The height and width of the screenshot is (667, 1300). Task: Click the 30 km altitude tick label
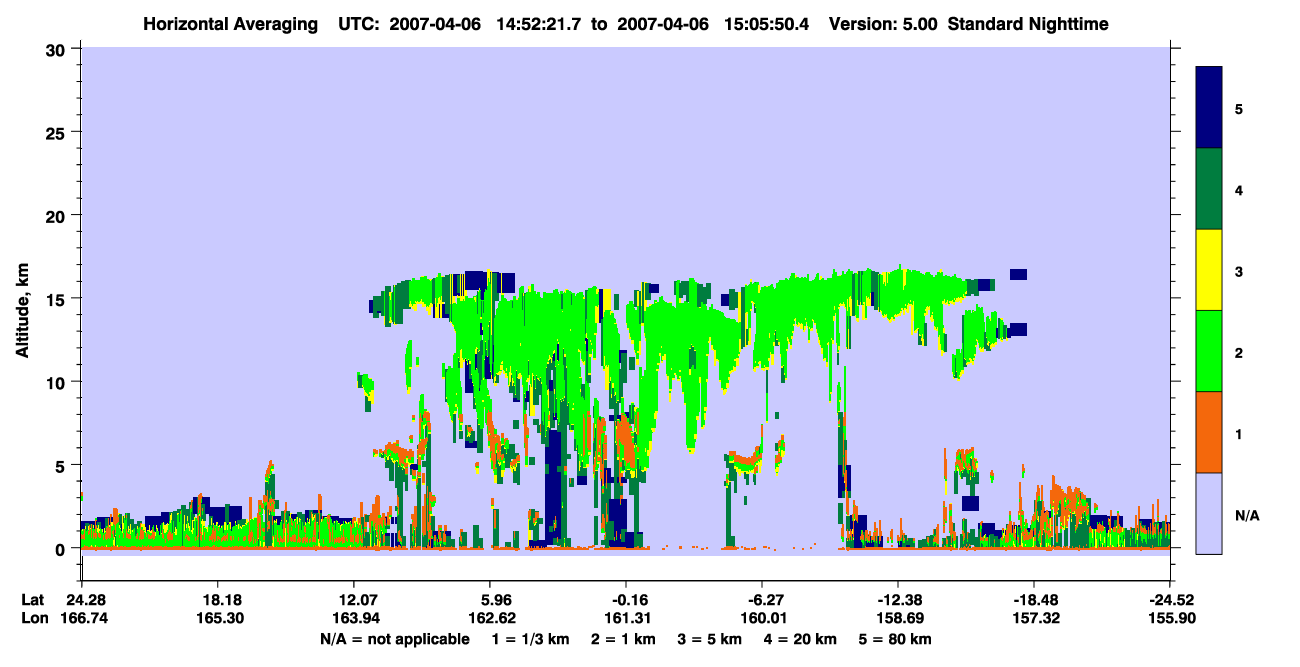tap(59, 49)
